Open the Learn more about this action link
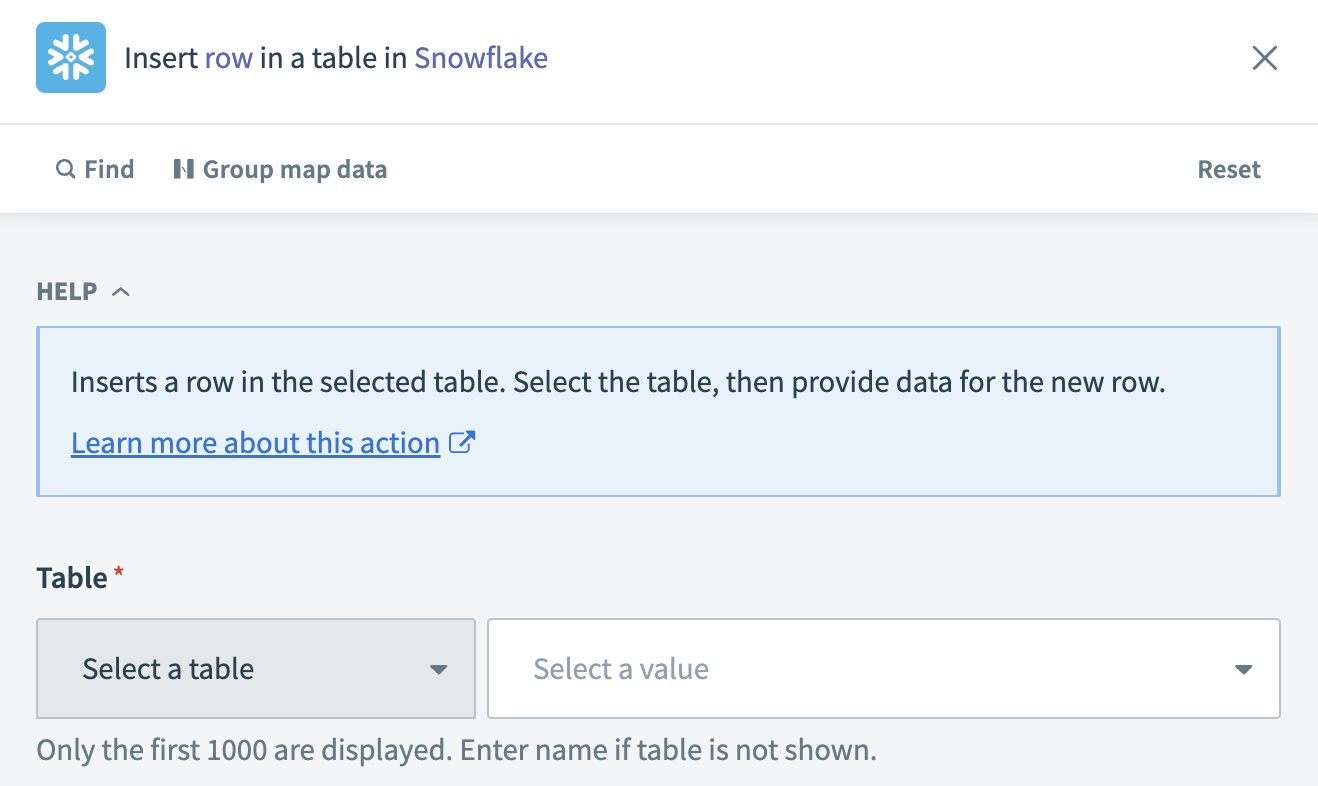Image resolution: width=1318 pixels, height=786 pixels. click(x=255, y=442)
